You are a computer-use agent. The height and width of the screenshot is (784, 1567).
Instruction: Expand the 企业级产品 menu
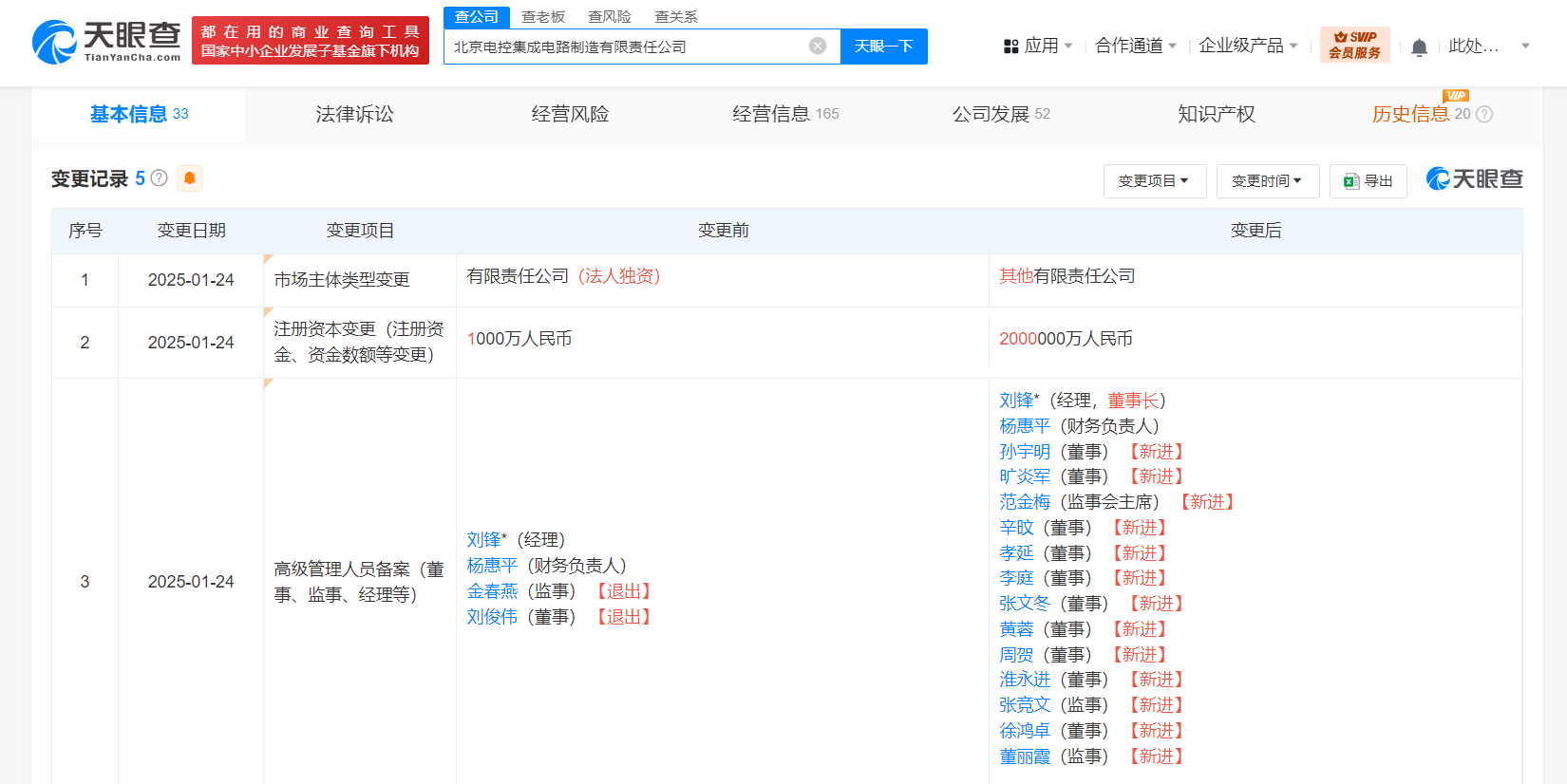point(1247,46)
